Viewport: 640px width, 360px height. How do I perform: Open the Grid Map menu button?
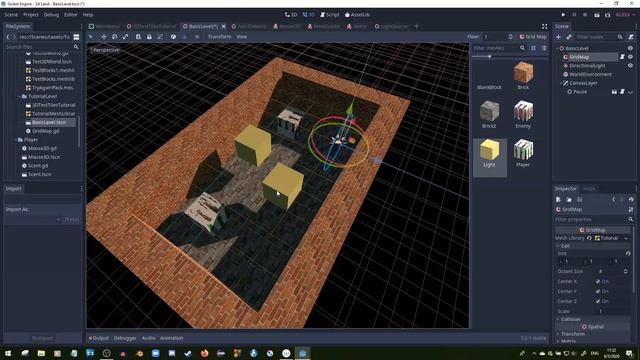point(533,37)
